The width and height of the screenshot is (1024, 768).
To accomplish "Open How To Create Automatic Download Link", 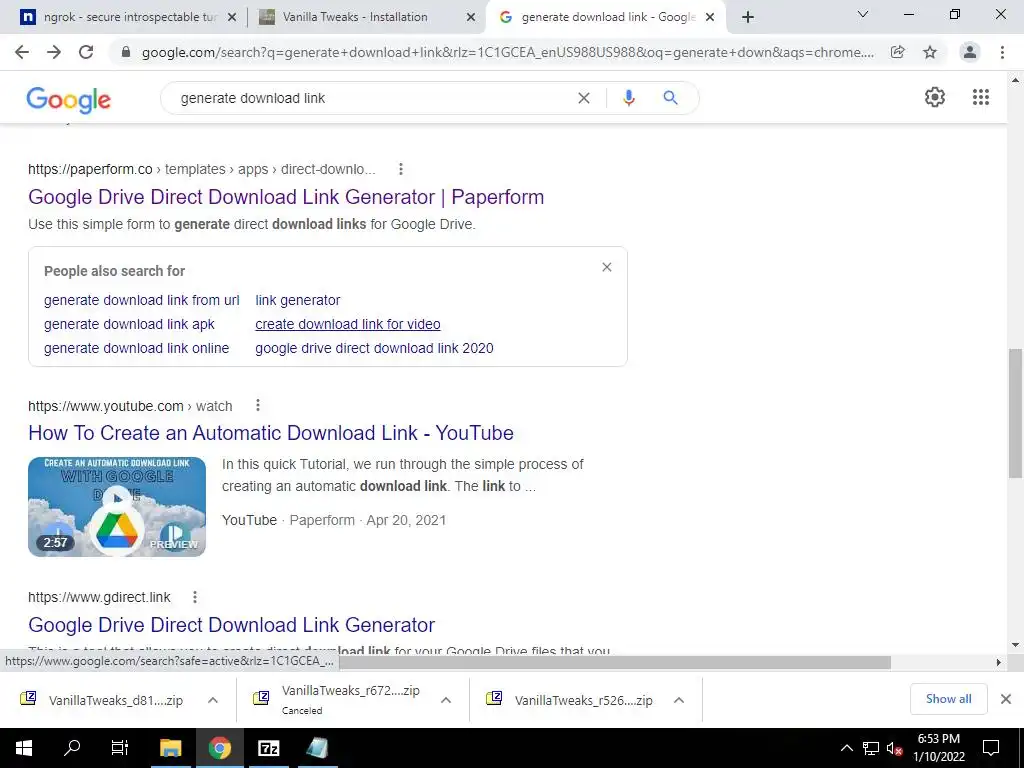I will coord(271,432).
